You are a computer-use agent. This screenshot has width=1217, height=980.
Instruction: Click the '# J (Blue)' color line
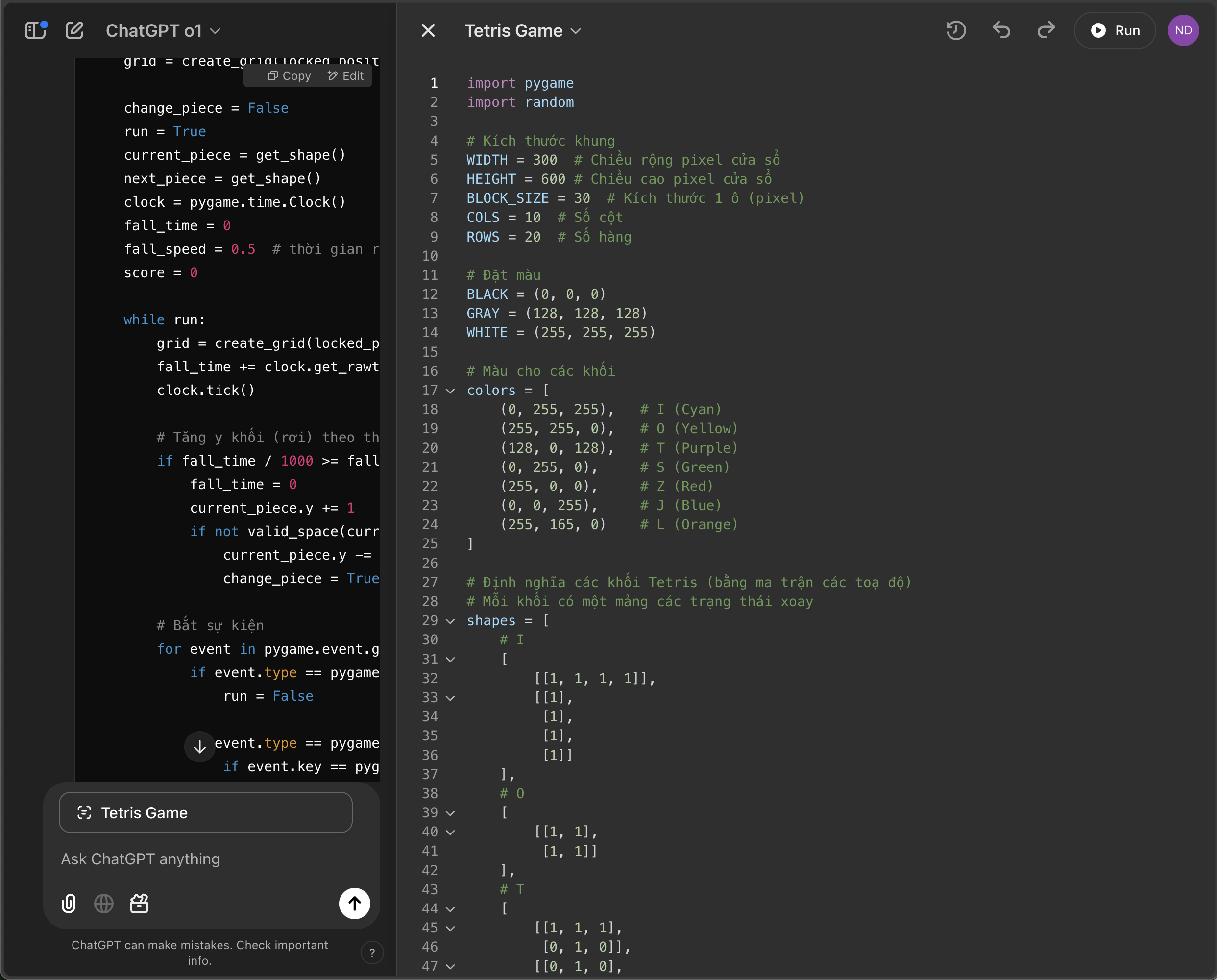611,505
